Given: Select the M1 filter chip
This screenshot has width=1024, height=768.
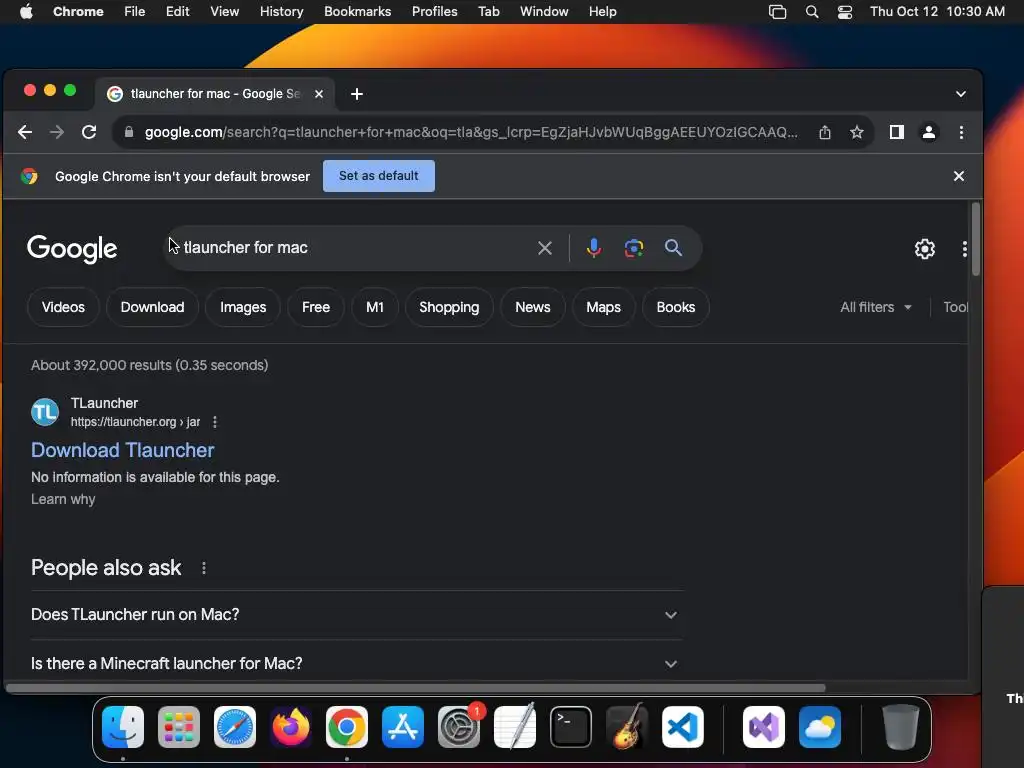Looking at the screenshot, I should (375, 308).
